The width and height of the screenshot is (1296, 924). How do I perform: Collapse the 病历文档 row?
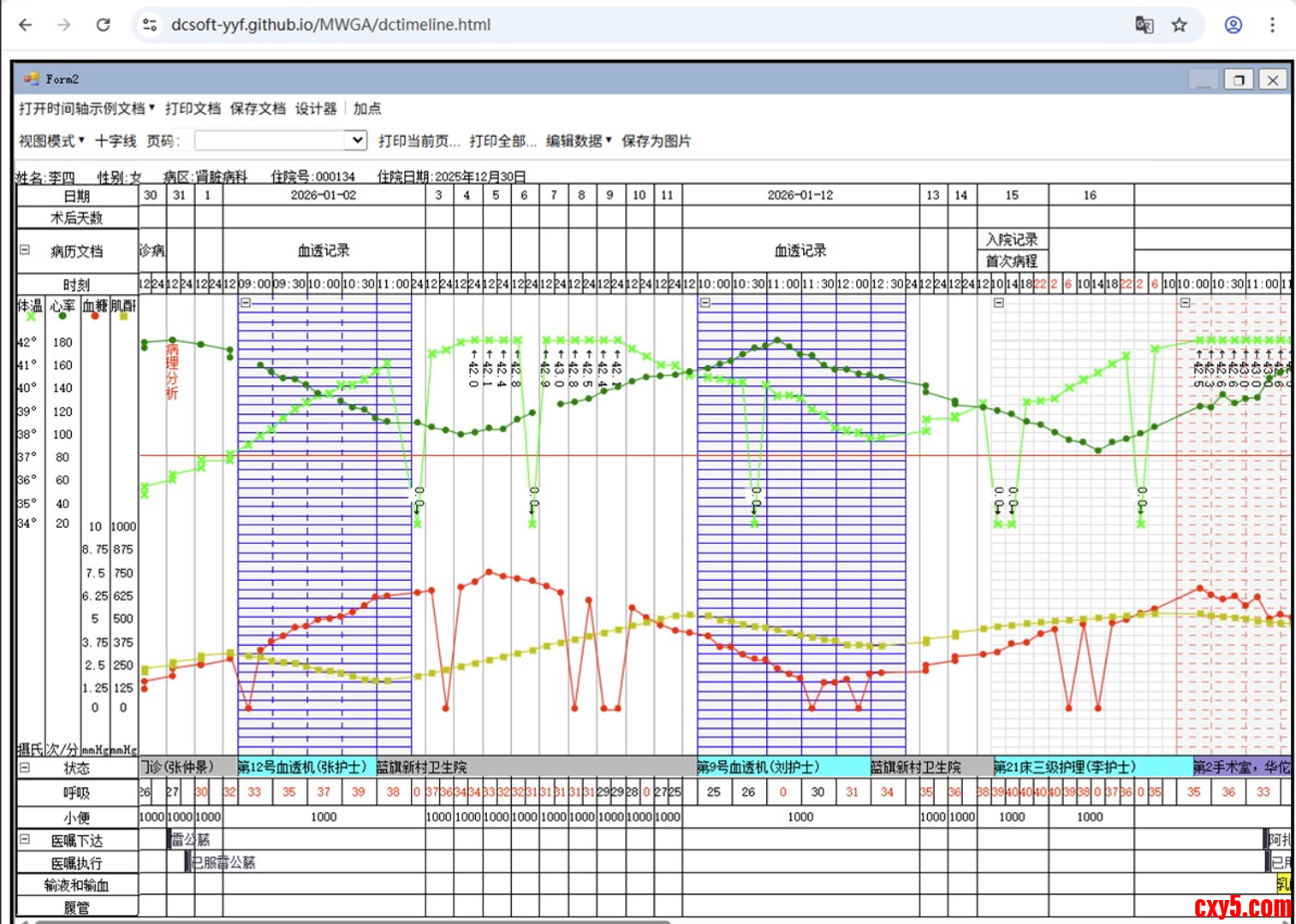[25, 250]
